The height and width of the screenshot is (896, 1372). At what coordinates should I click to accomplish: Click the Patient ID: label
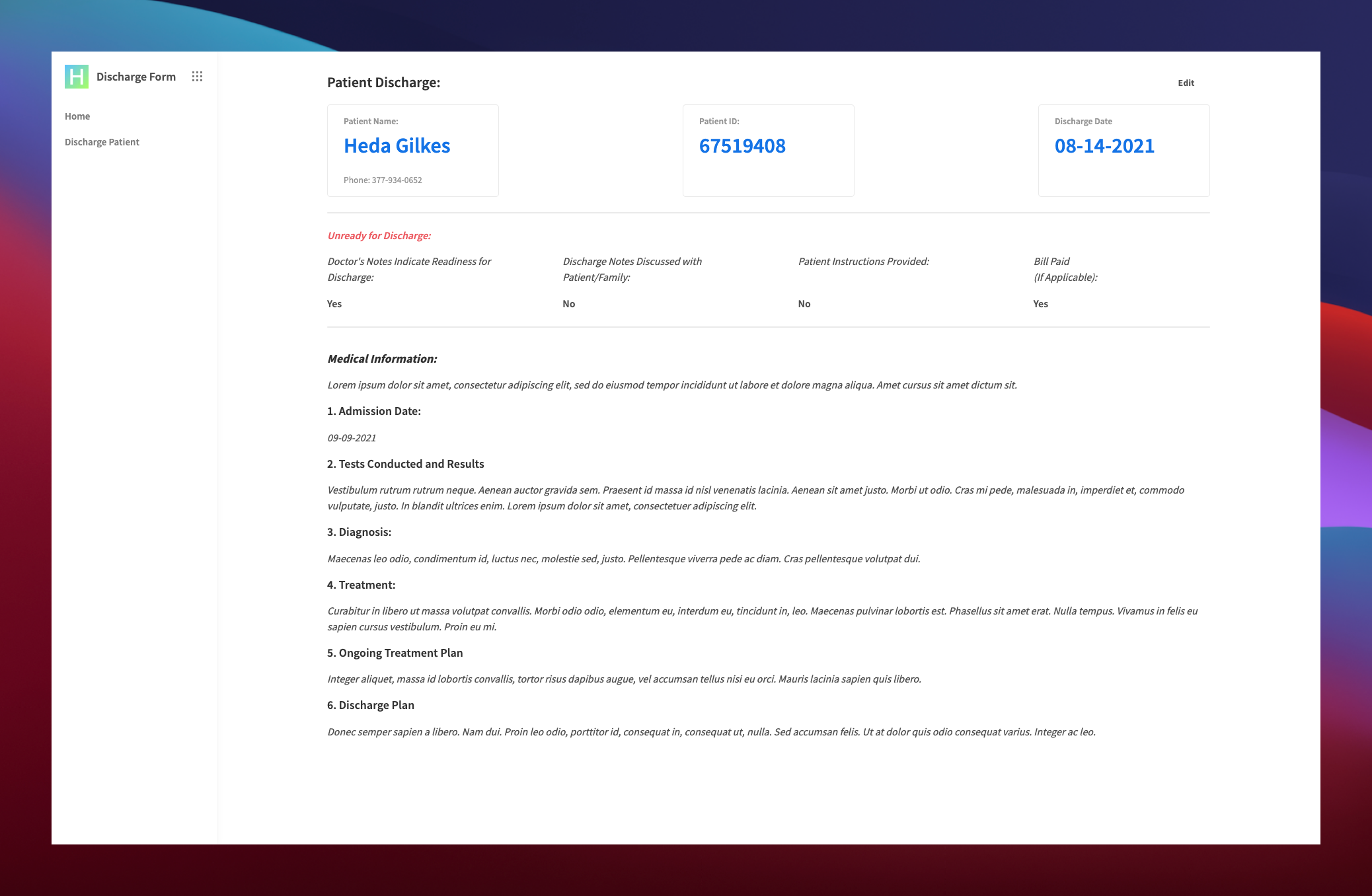[x=719, y=122]
